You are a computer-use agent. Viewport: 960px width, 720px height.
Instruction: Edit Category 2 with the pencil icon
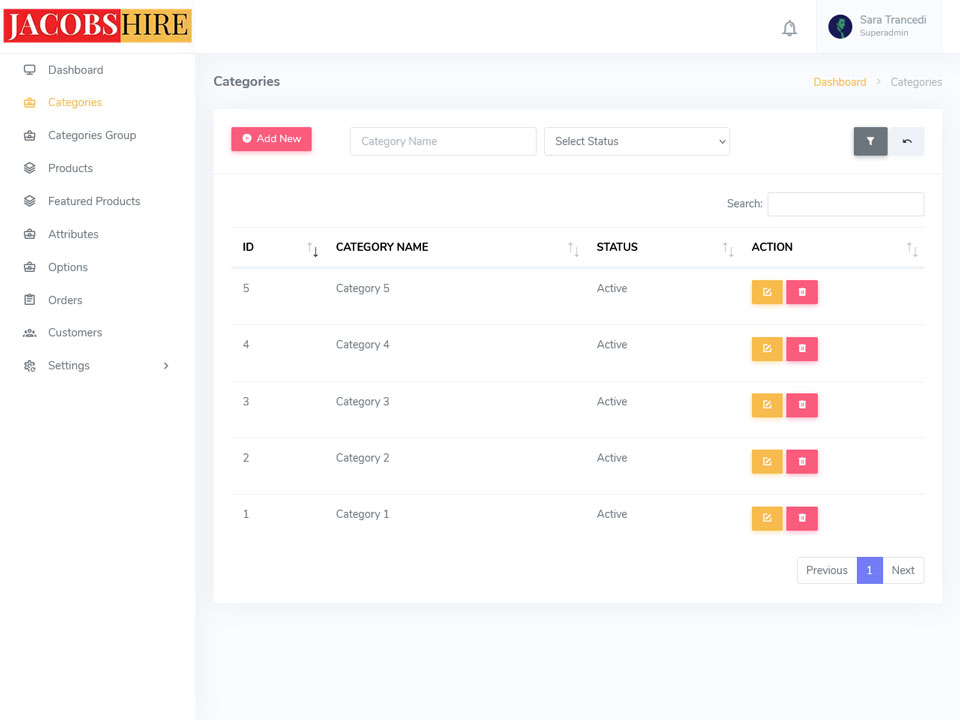coord(767,462)
